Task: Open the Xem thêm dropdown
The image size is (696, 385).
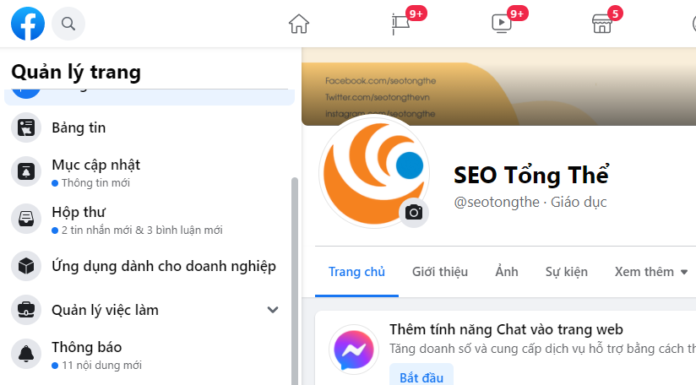Action: coord(651,272)
